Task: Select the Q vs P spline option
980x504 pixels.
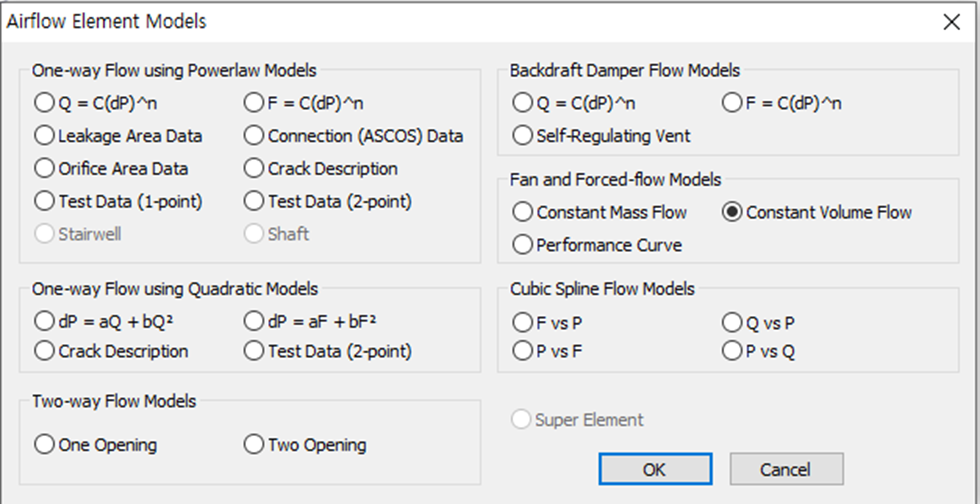Action: coord(732,322)
